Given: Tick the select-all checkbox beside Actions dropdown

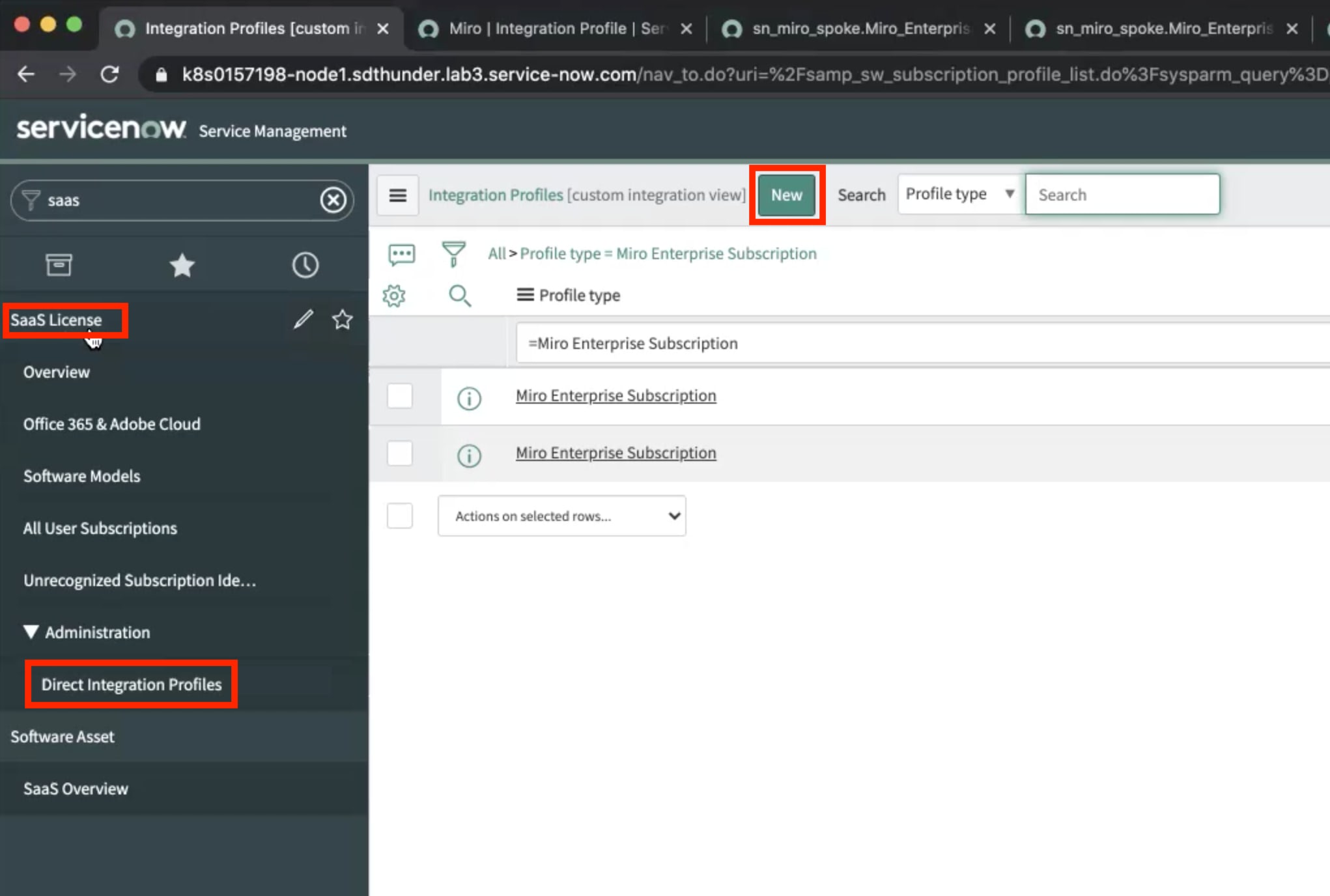Looking at the screenshot, I should 400,516.
